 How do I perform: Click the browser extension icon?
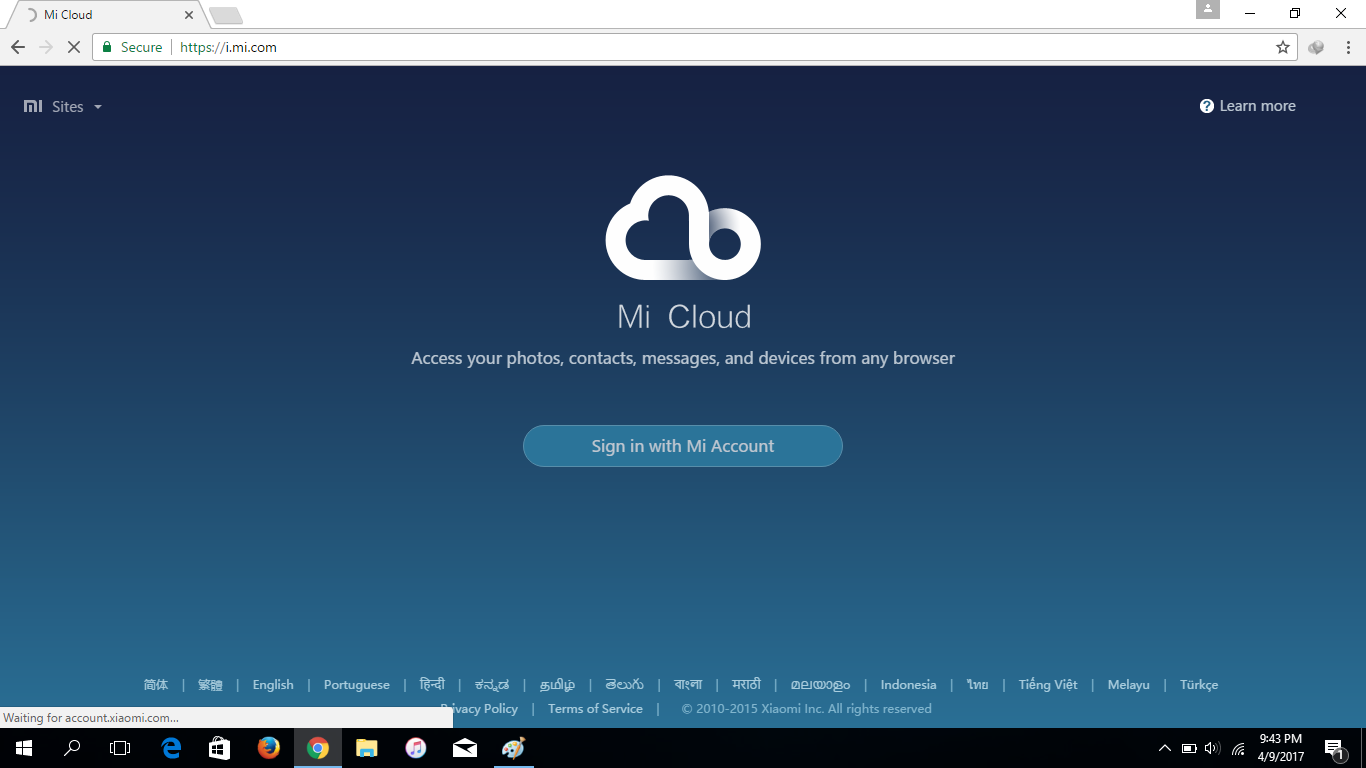pos(1316,47)
